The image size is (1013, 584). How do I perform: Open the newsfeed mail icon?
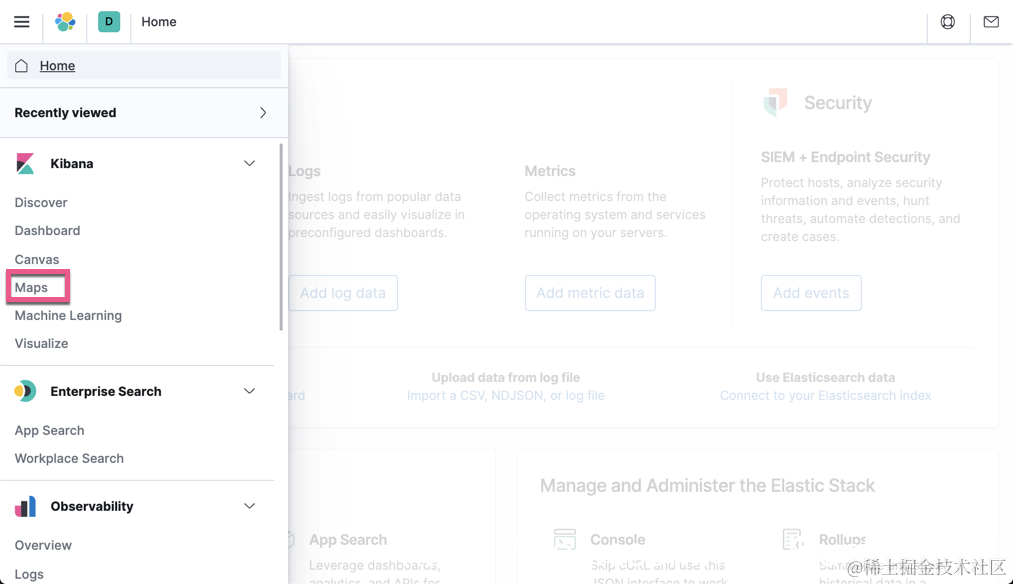pyautogui.click(x=990, y=21)
